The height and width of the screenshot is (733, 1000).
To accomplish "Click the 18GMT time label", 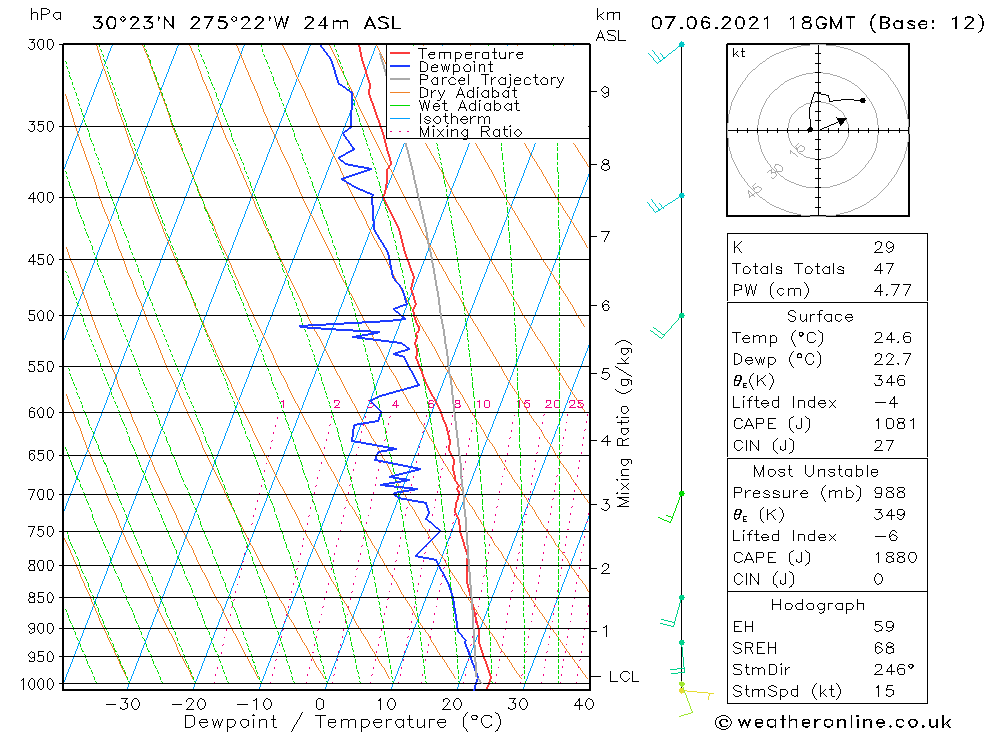I will coord(821,23).
